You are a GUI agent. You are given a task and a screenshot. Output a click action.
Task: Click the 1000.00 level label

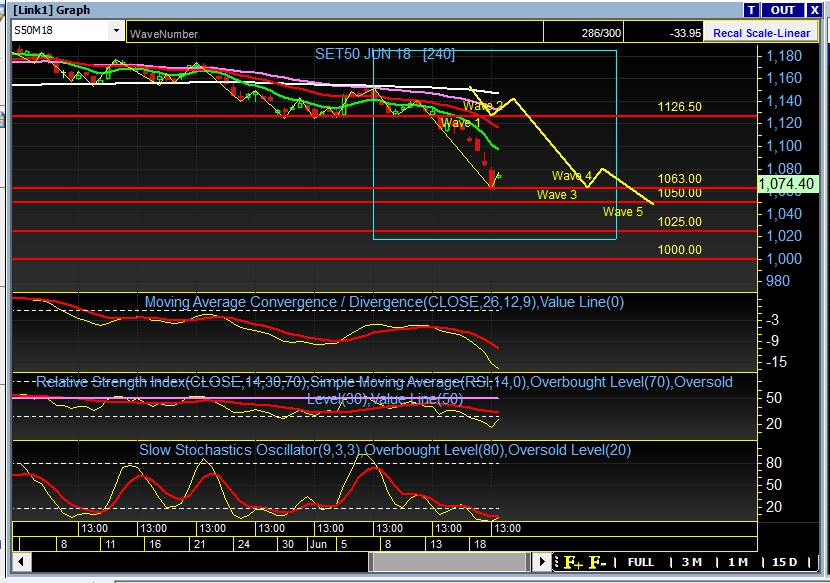679,249
